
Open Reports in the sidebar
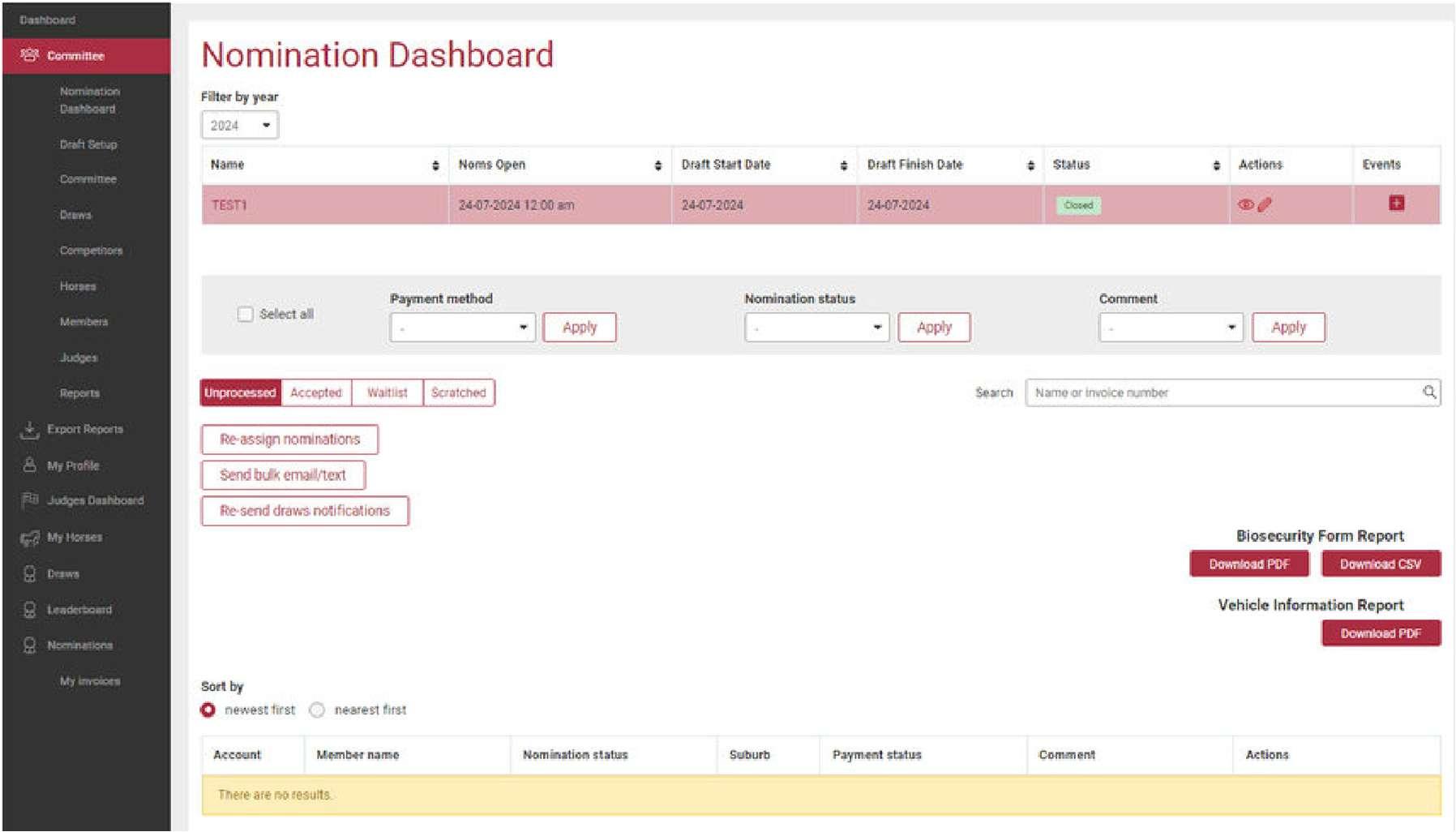[x=79, y=393]
